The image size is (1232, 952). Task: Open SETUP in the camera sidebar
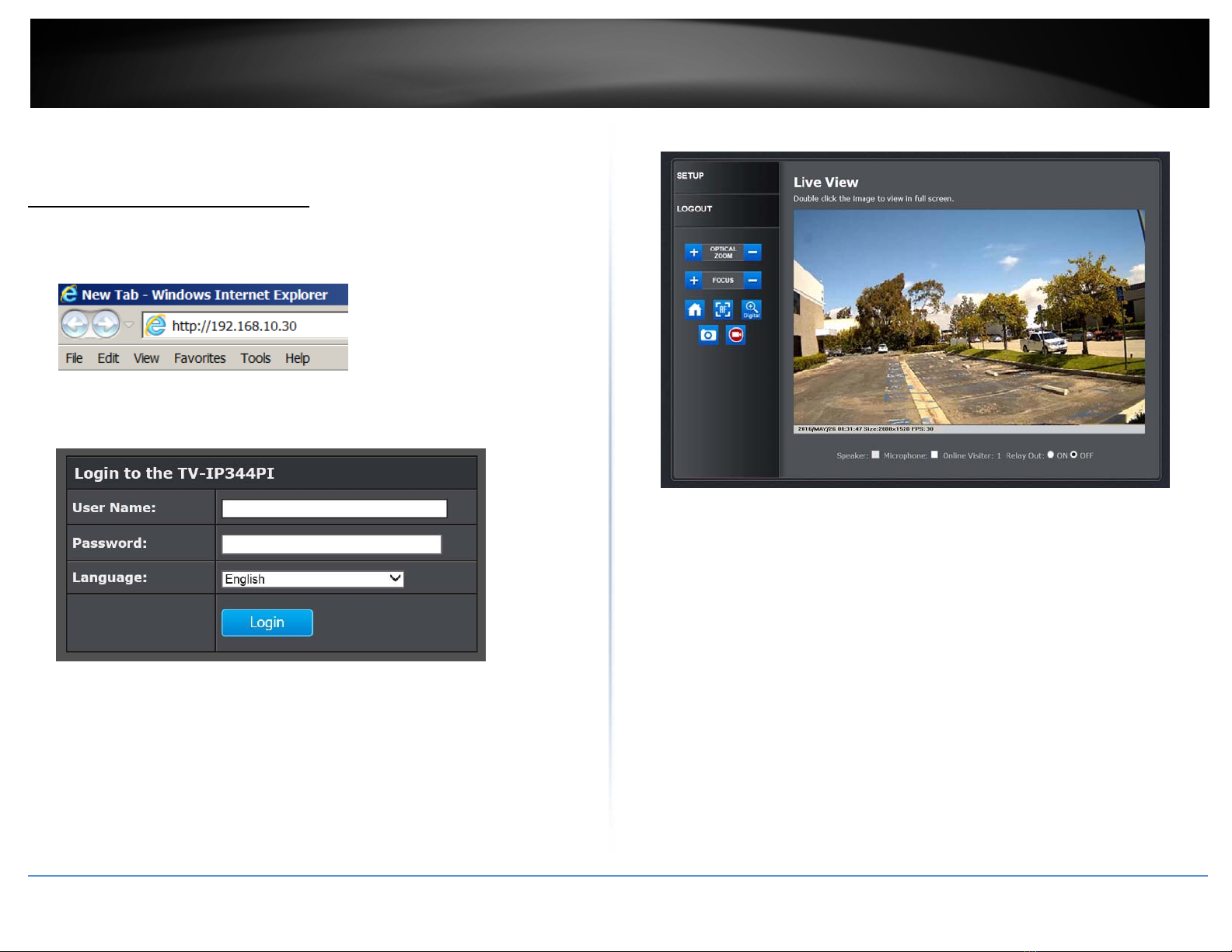(690, 176)
